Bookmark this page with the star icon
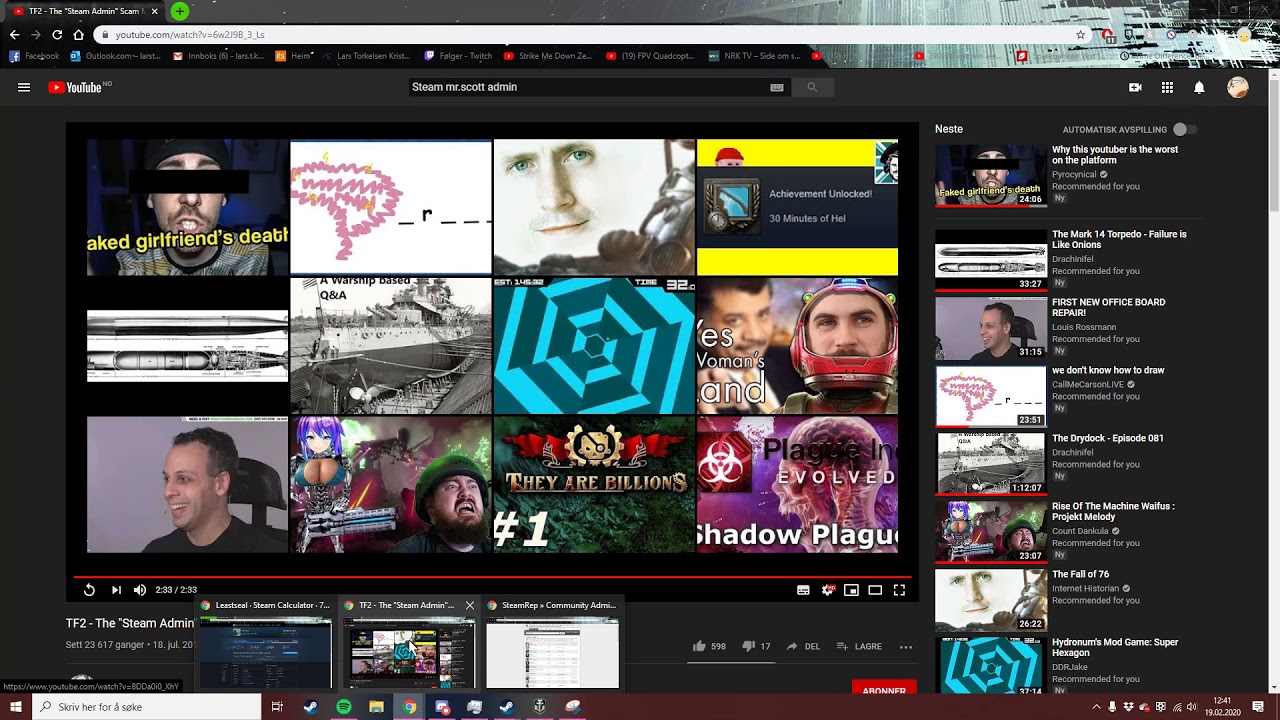1280x720 pixels. click(1080, 35)
